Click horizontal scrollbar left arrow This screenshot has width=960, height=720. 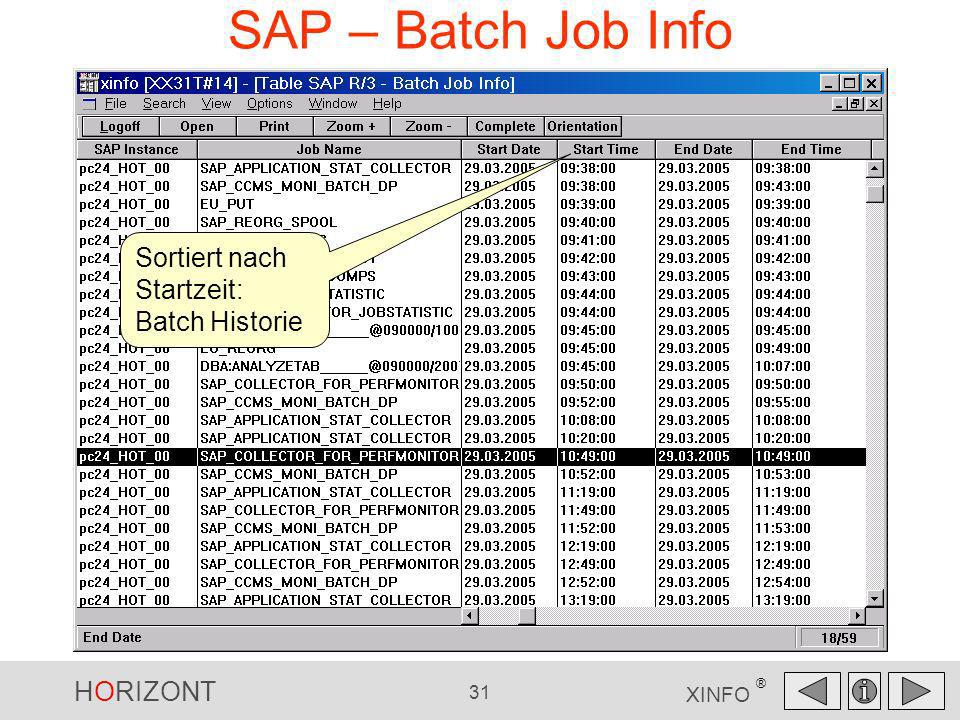click(x=470, y=615)
